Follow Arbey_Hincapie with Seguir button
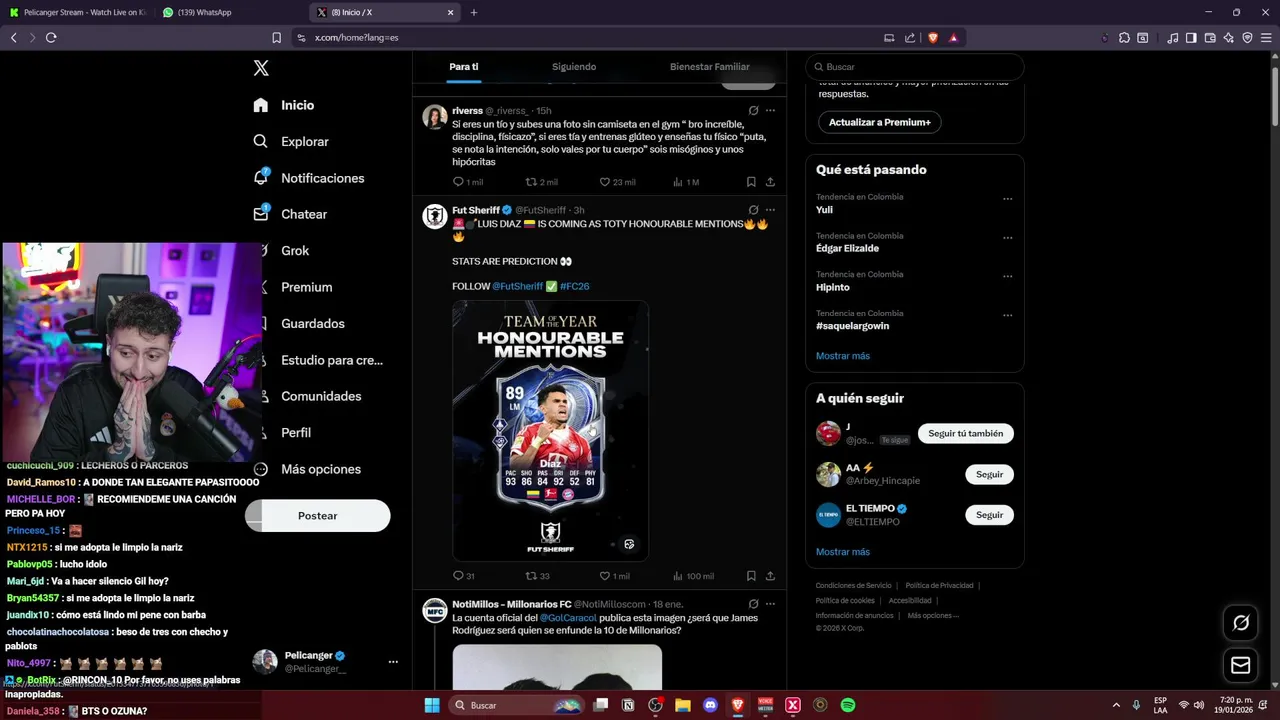This screenshot has height=720, width=1280. [989, 475]
